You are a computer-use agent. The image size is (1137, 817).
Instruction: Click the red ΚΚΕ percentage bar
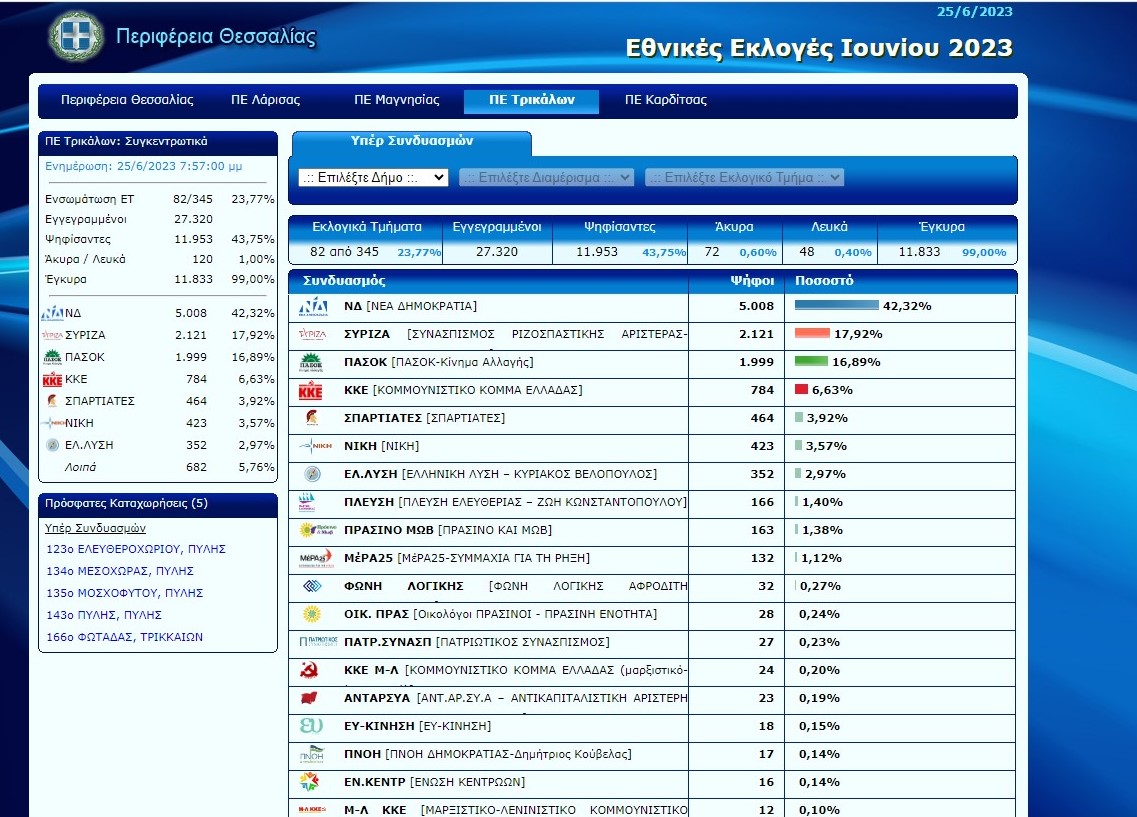click(801, 390)
